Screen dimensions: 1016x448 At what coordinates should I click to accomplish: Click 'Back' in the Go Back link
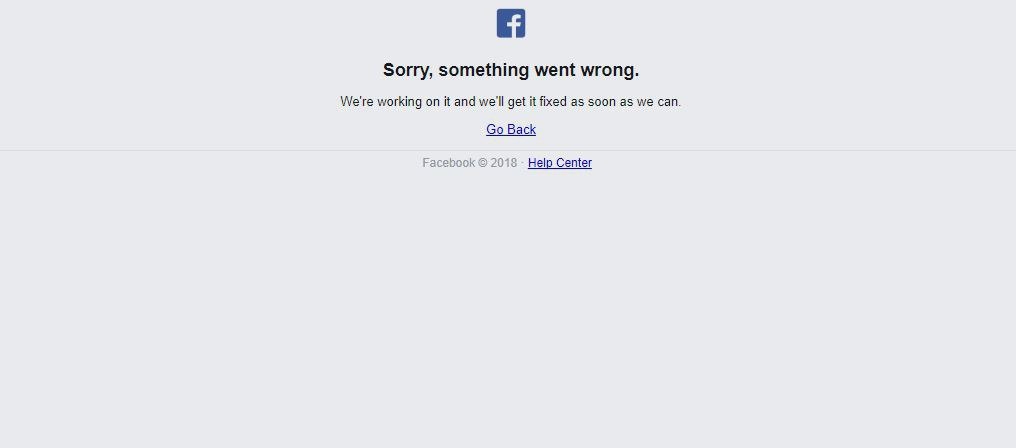click(522, 130)
